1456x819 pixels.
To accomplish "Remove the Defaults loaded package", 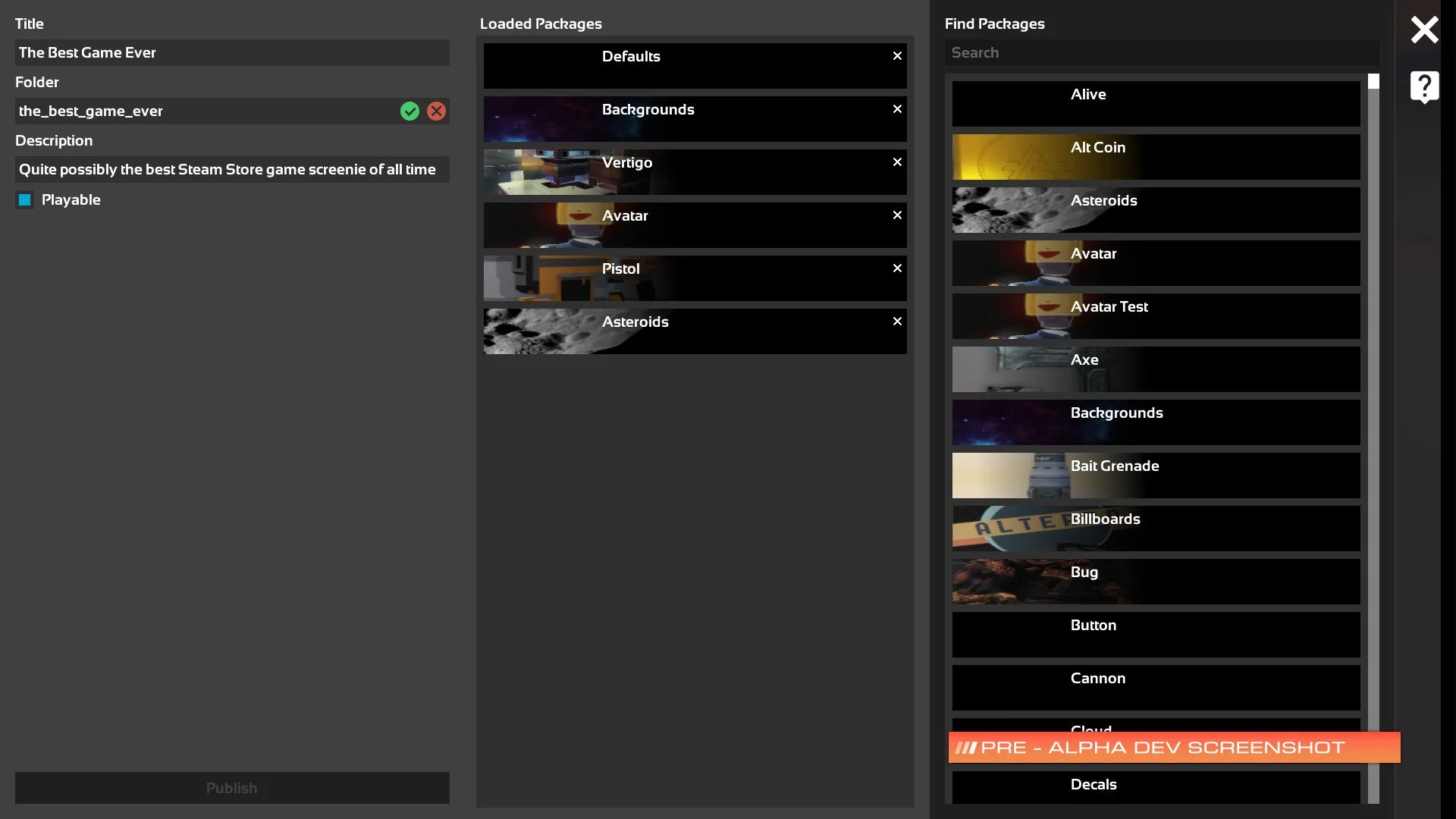I will (x=897, y=56).
